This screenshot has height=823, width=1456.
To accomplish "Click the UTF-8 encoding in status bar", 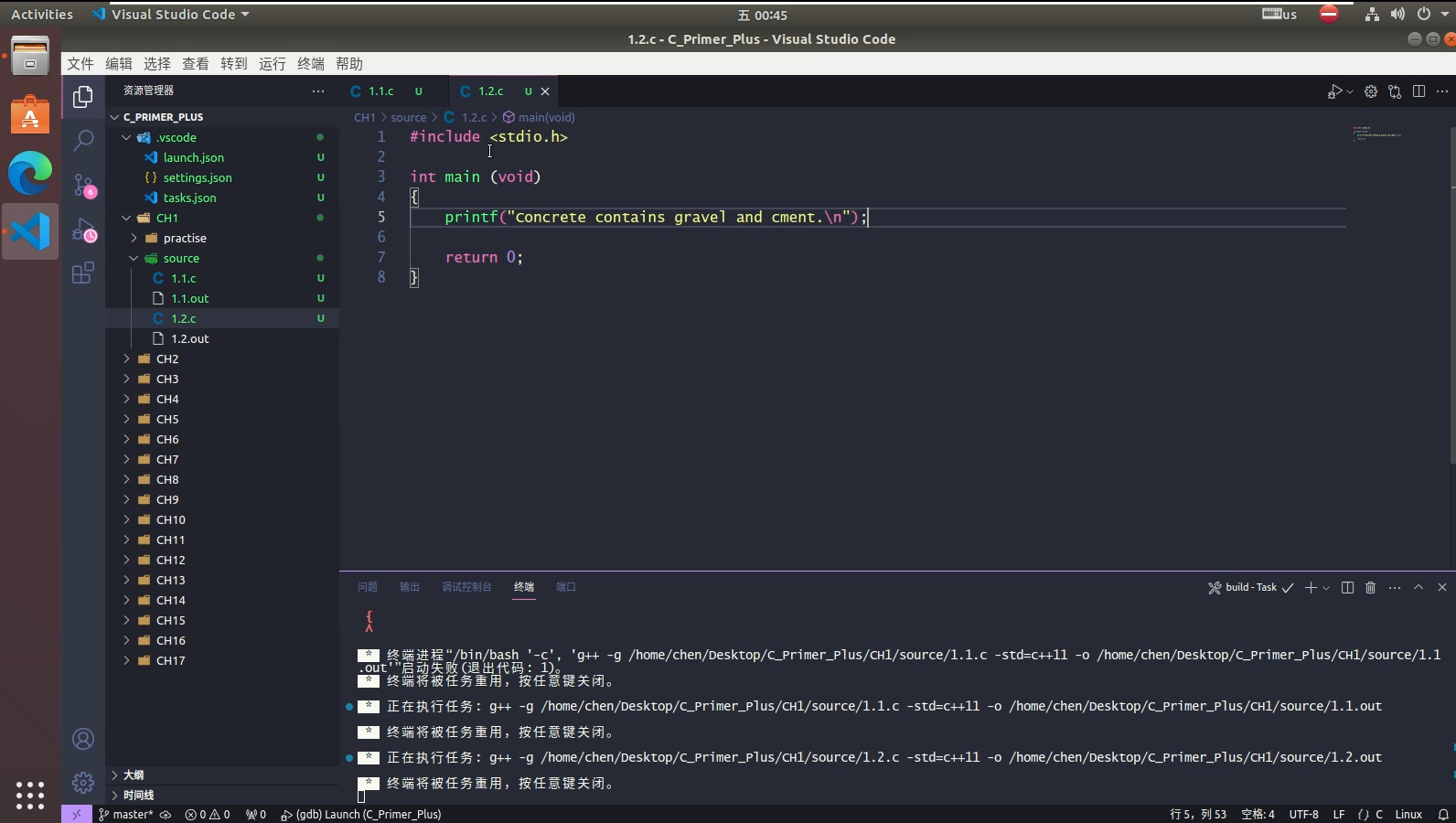I will [1303, 814].
